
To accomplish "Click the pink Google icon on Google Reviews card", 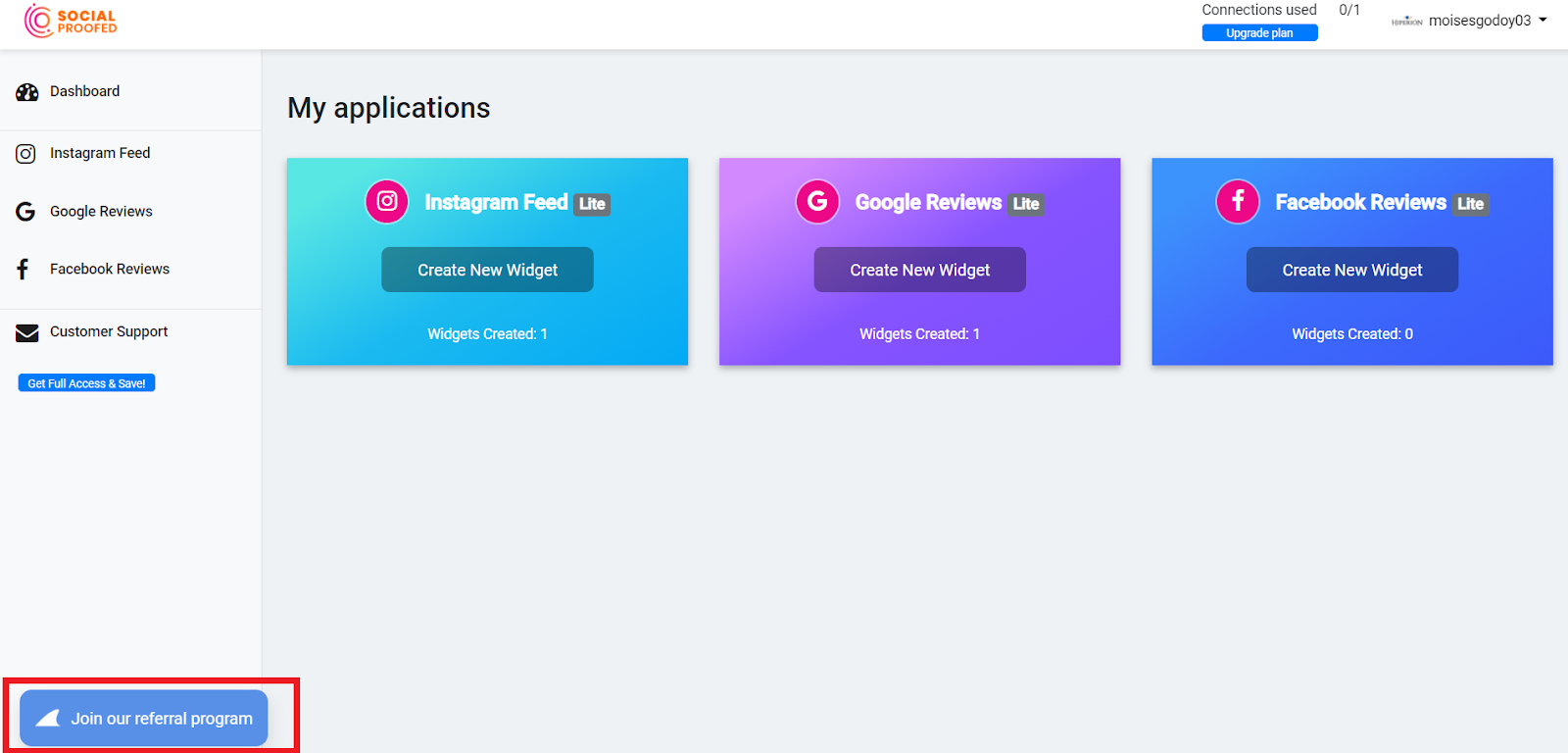I will coord(817,202).
